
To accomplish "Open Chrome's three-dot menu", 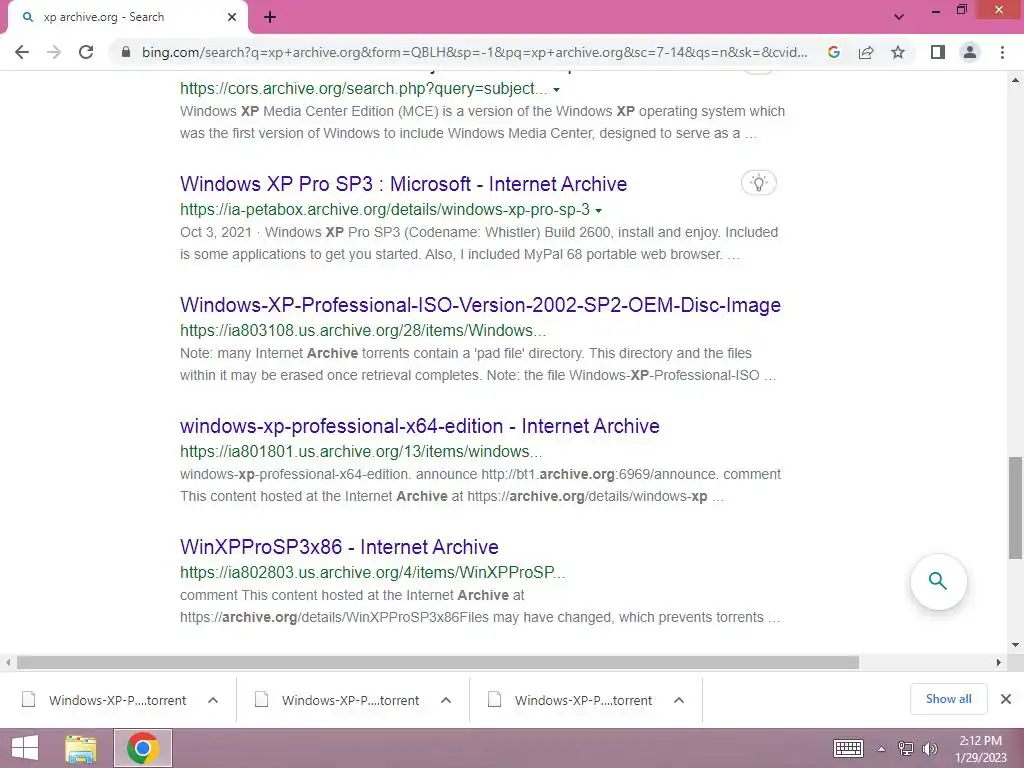I will coord(1002,52).
